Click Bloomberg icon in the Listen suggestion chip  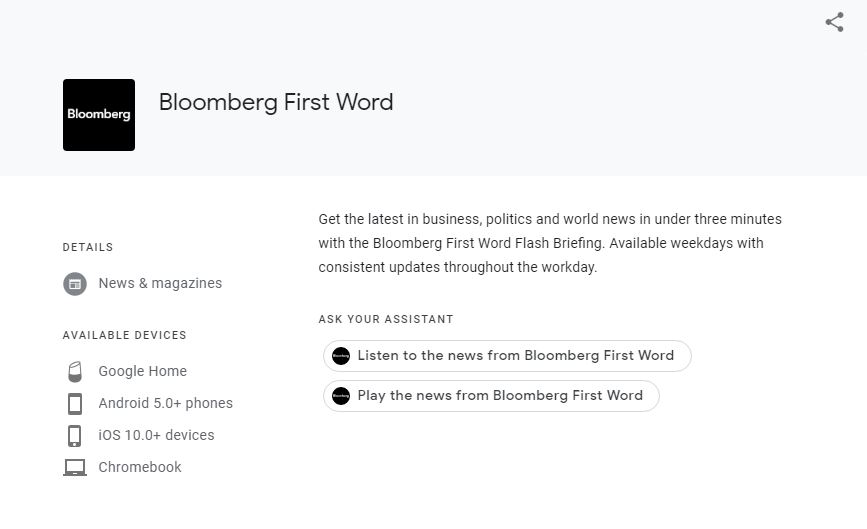(x=341, y=356)
